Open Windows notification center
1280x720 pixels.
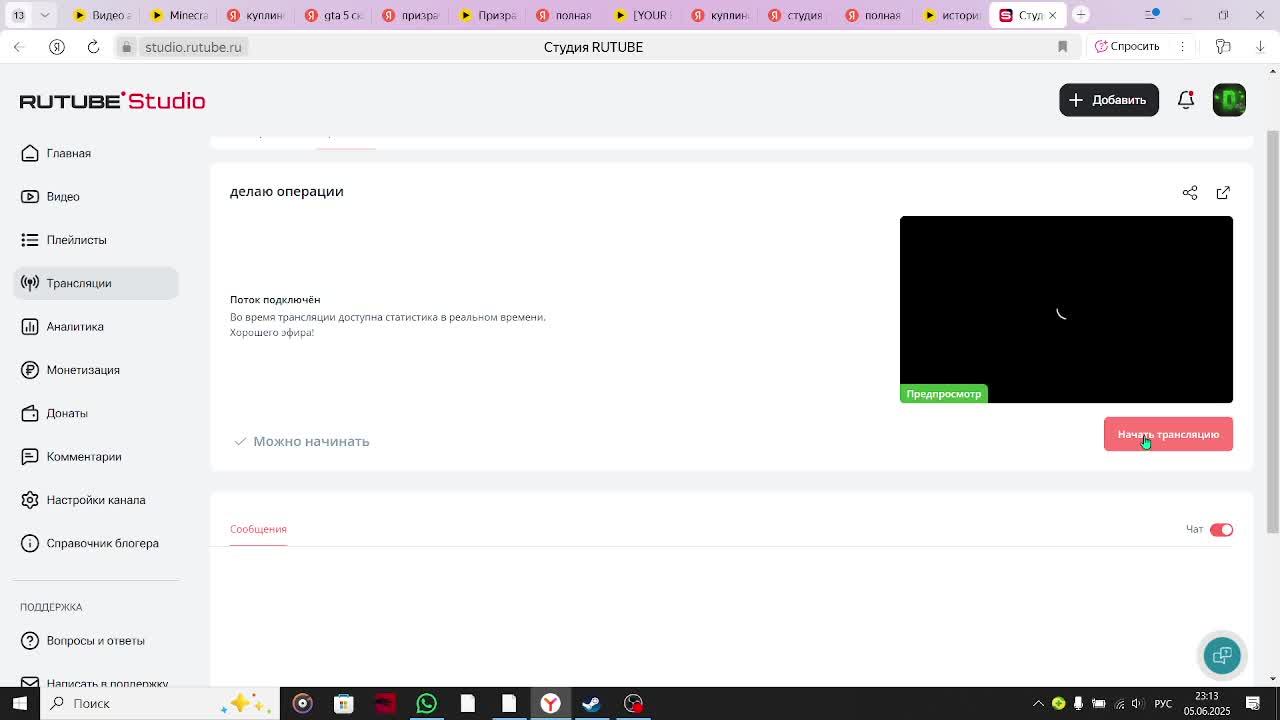(x=1253, y=703)
